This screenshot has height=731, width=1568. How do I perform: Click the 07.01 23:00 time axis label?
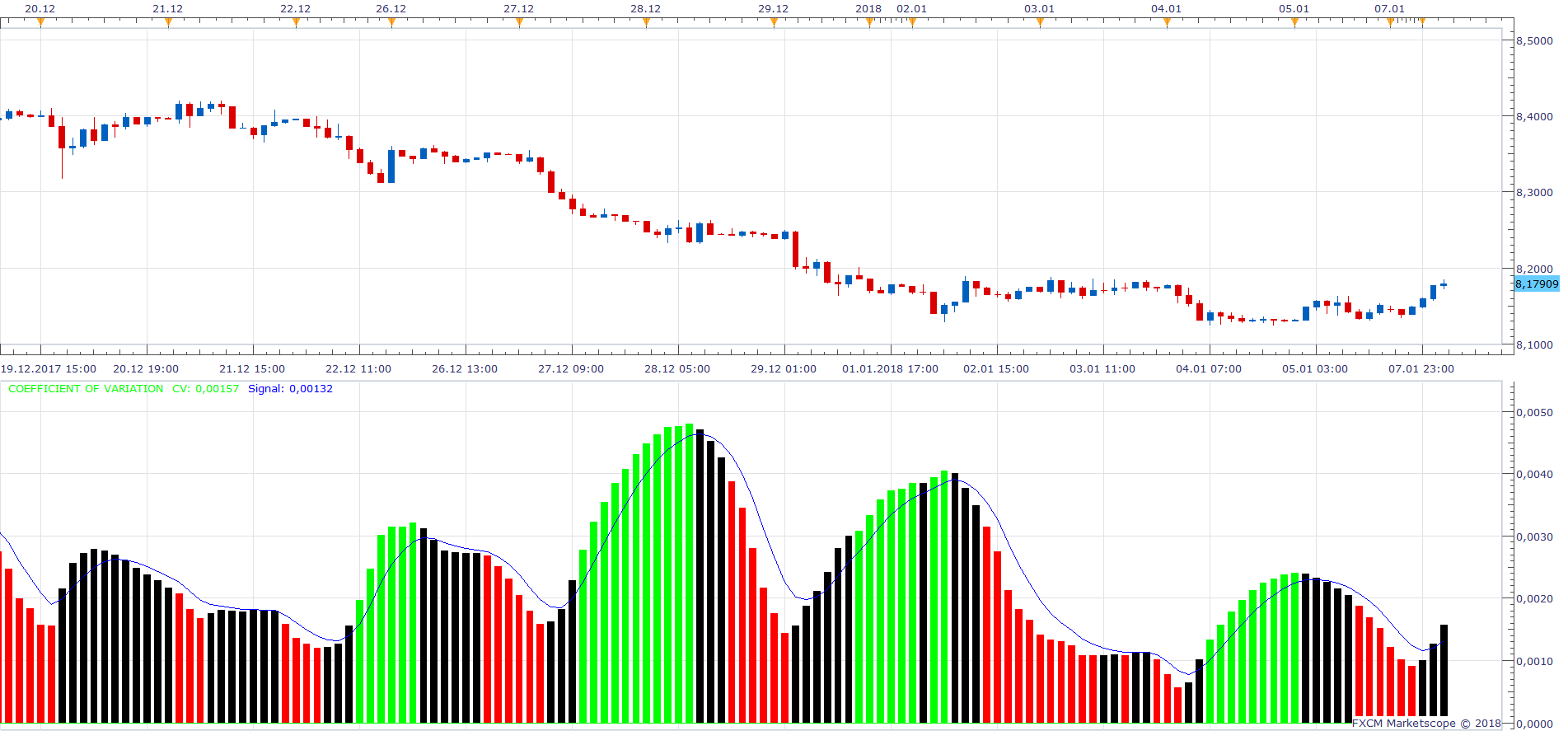[x=1421, y=368]
